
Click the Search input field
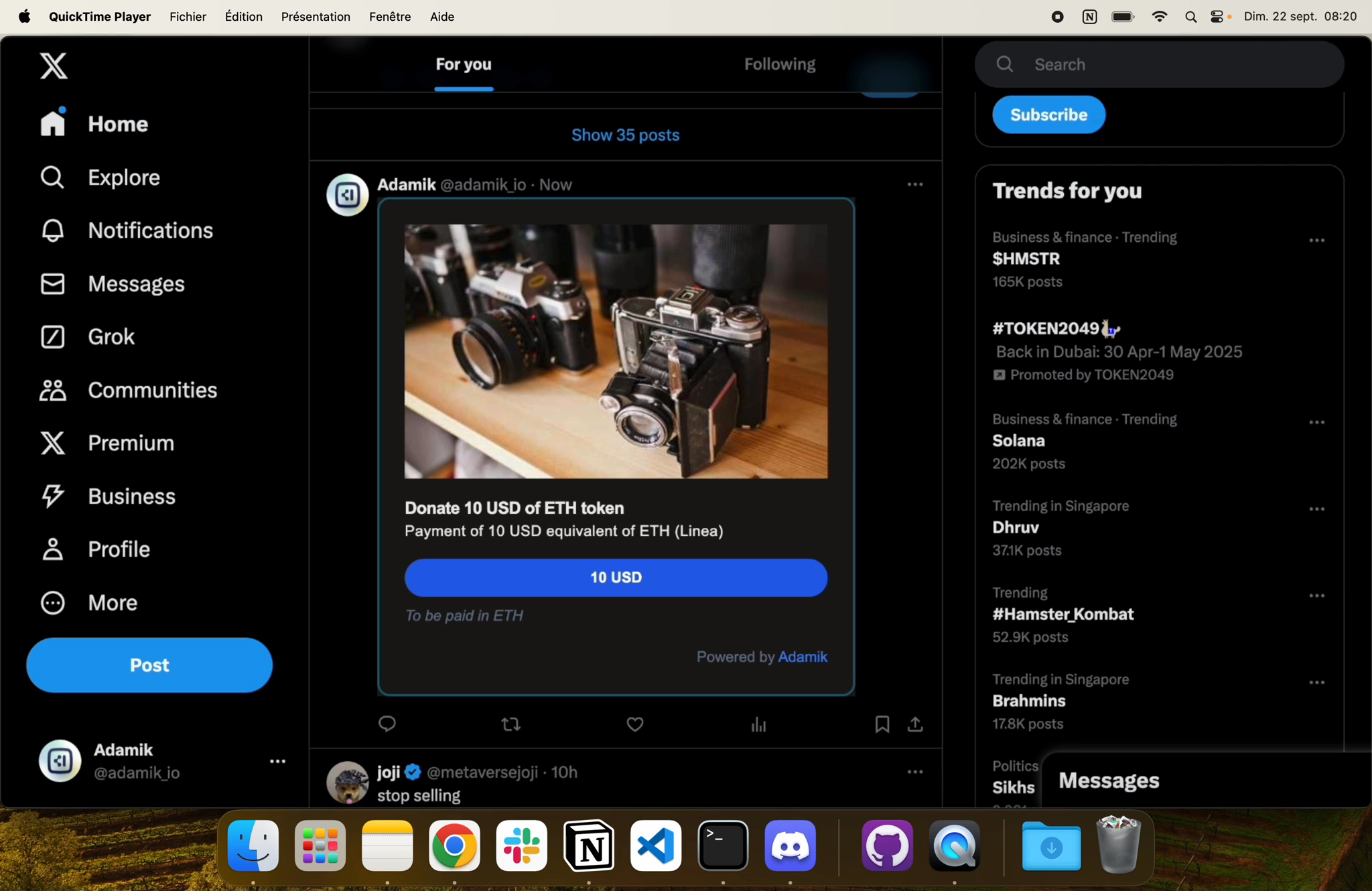point(1159,64)
